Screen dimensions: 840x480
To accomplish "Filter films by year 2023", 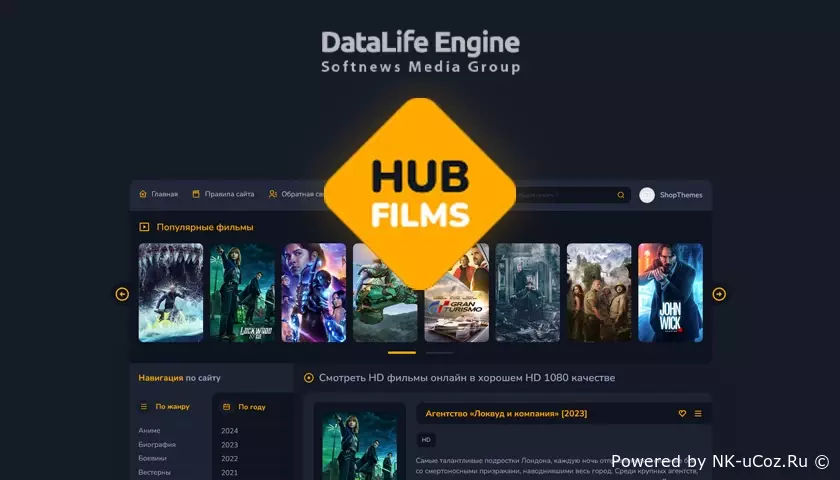I will [229, 445].
